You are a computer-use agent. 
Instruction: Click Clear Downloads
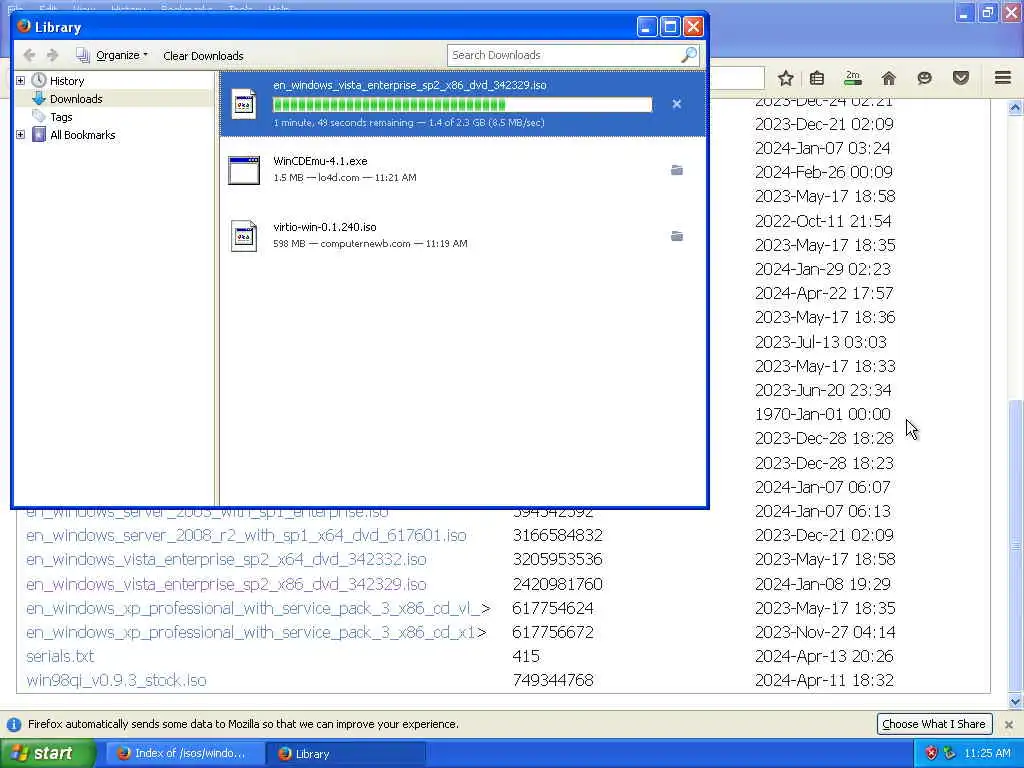[203, 56]
